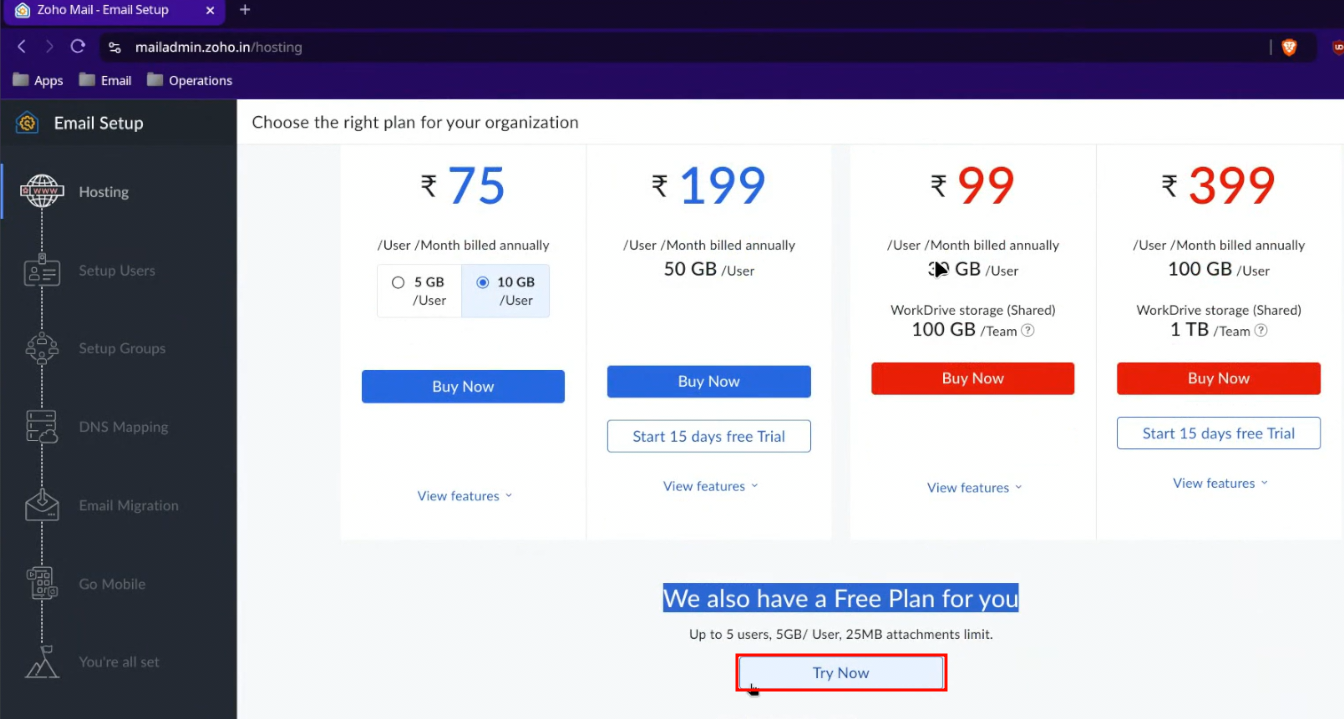Expand View features under ₹199 plan
The width and height of the screenshot is (1344, 719).
(710, 486)
